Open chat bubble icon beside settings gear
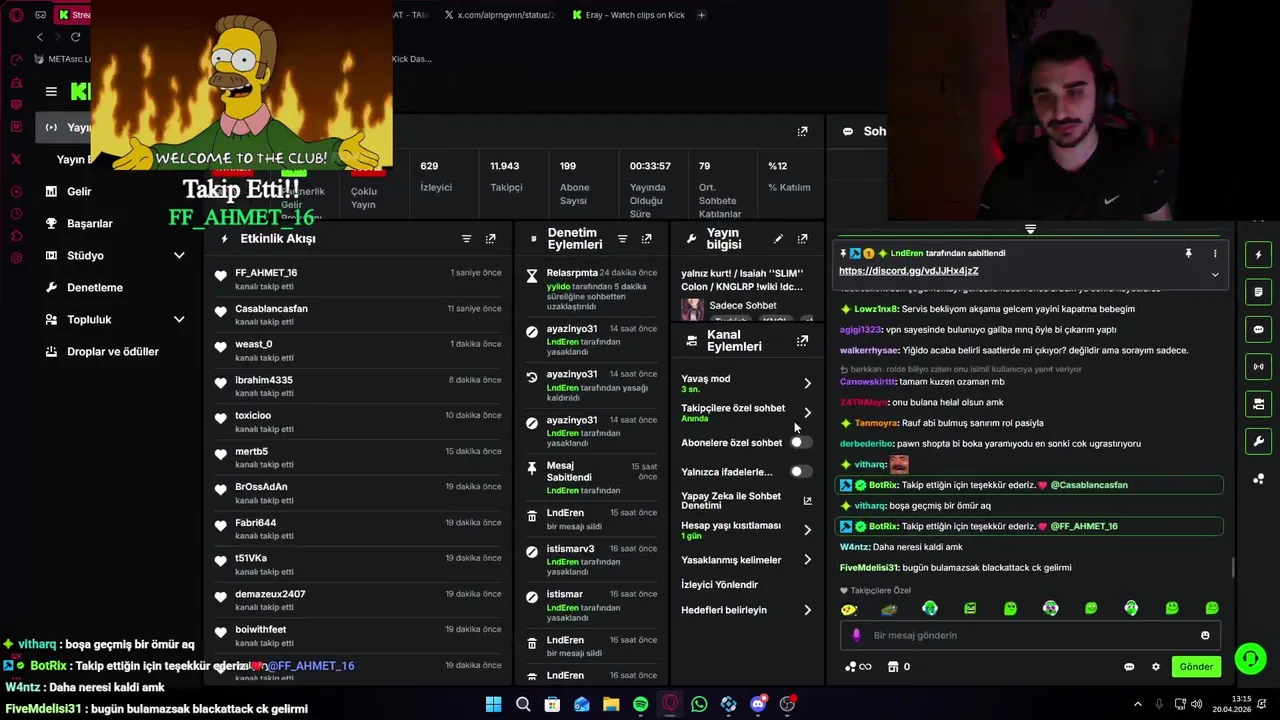 (1129, 667)
